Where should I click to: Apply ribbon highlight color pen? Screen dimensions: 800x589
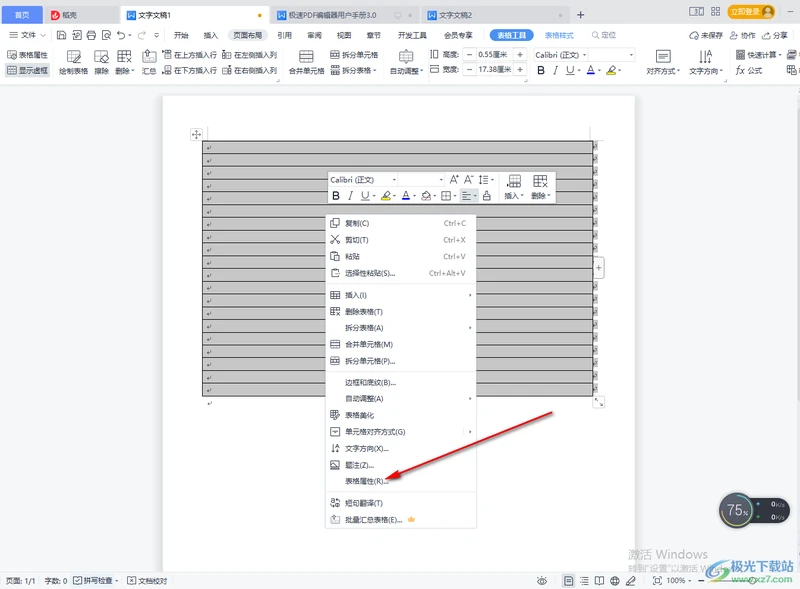pos(611,70)
